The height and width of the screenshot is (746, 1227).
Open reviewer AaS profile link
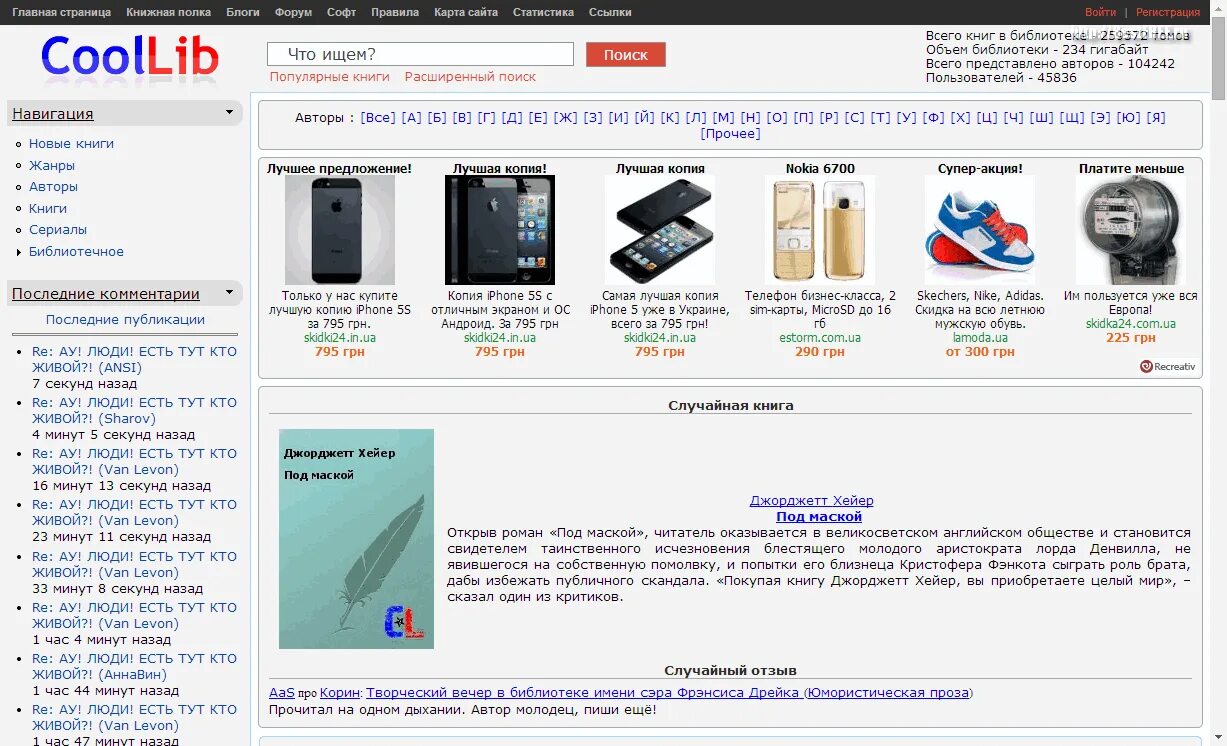coord(282,693)
